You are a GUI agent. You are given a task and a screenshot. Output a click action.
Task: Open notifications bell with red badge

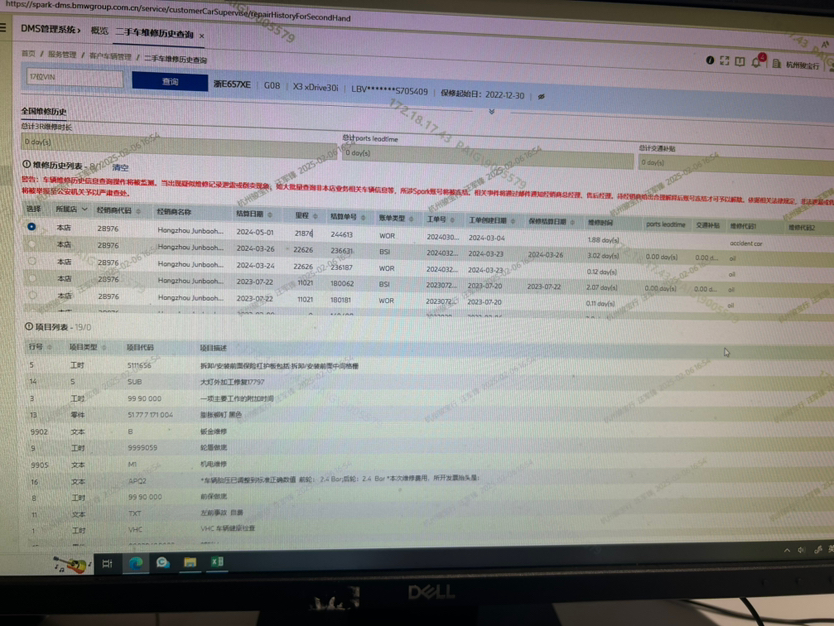758,61
